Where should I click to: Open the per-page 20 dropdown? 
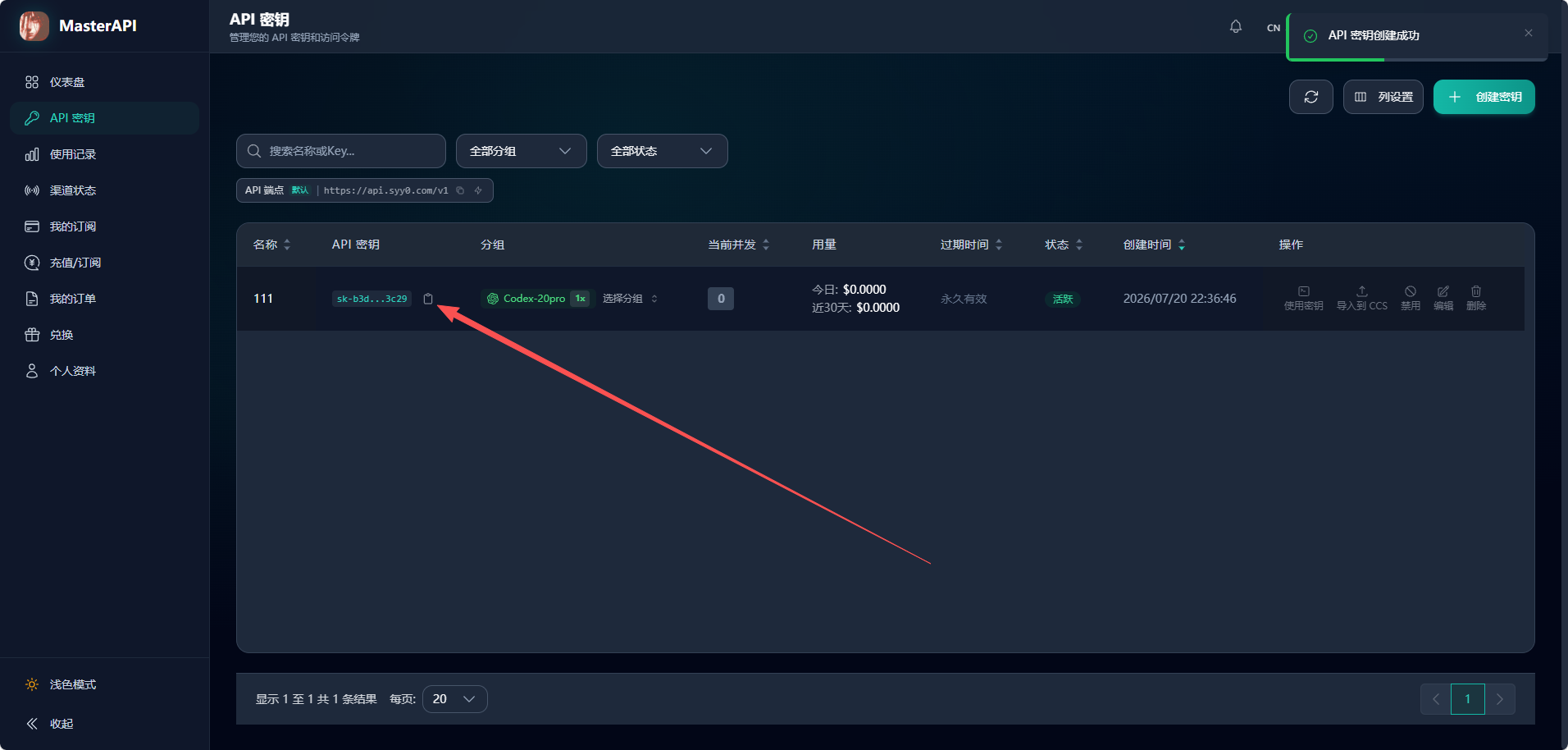[x=455, y=699]
